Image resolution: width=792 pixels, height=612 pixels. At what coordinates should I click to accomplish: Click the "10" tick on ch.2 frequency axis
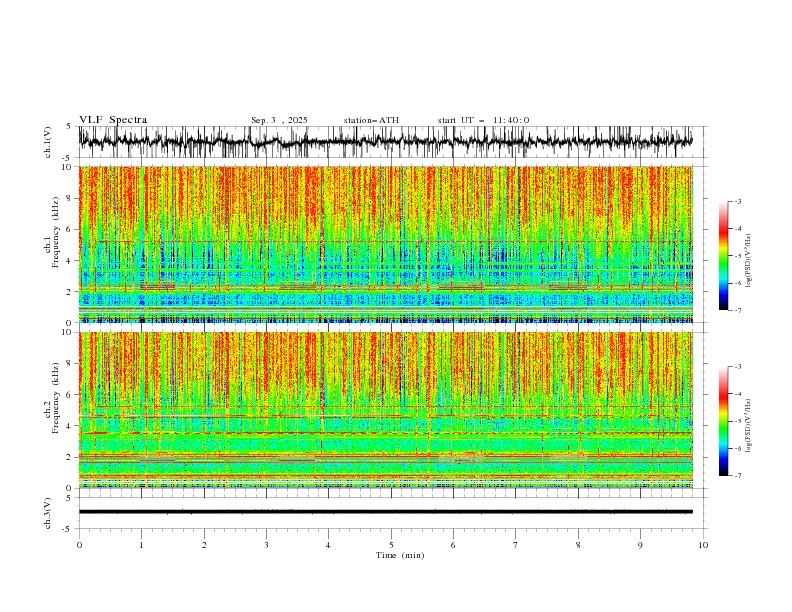pos(68,332)
